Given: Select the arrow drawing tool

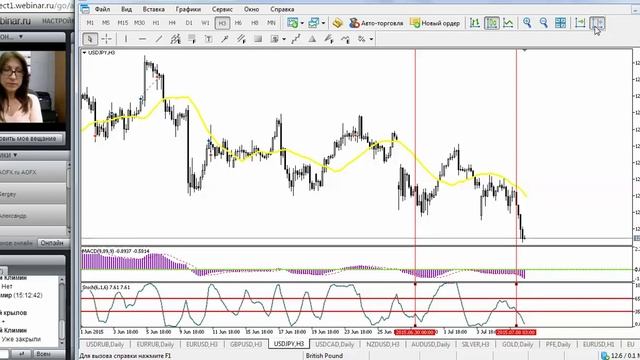Looking at the screenshot, I should (224, 39).
